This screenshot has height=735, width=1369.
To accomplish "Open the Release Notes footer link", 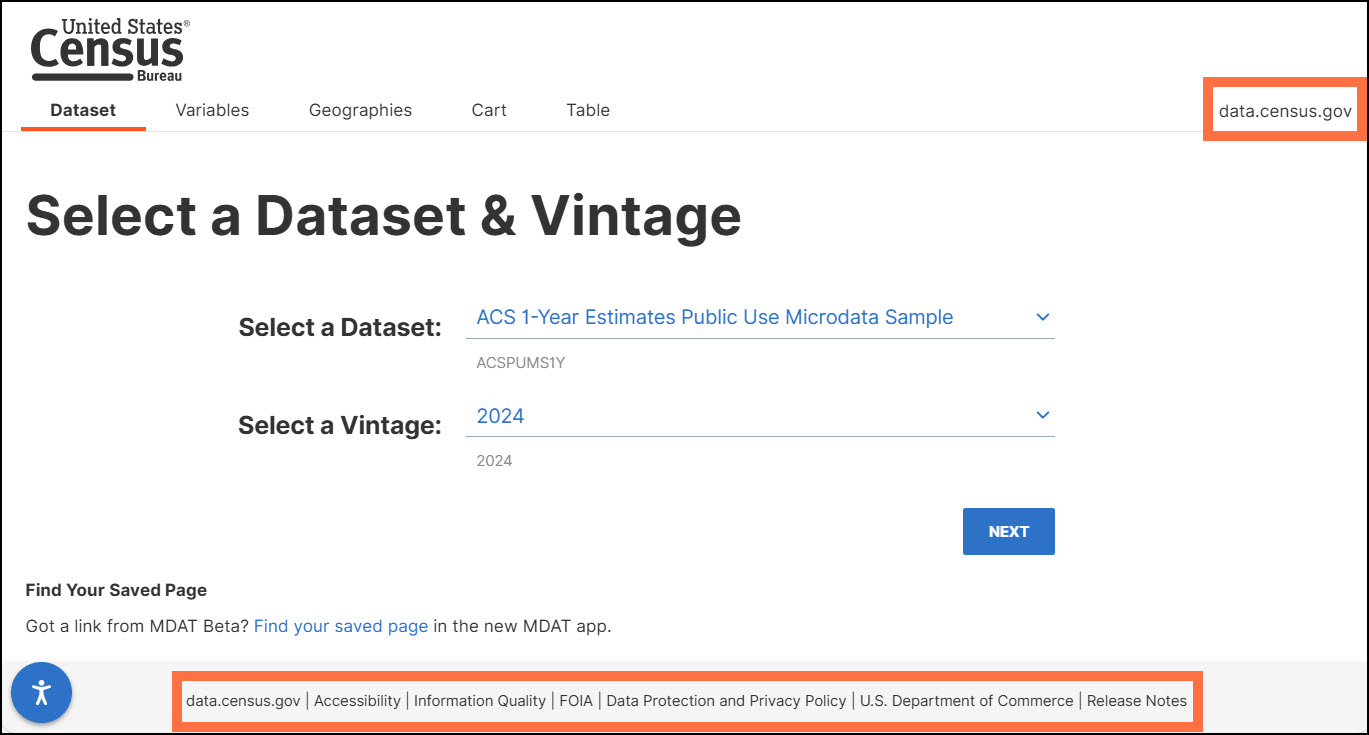I will click(1136, 701).
